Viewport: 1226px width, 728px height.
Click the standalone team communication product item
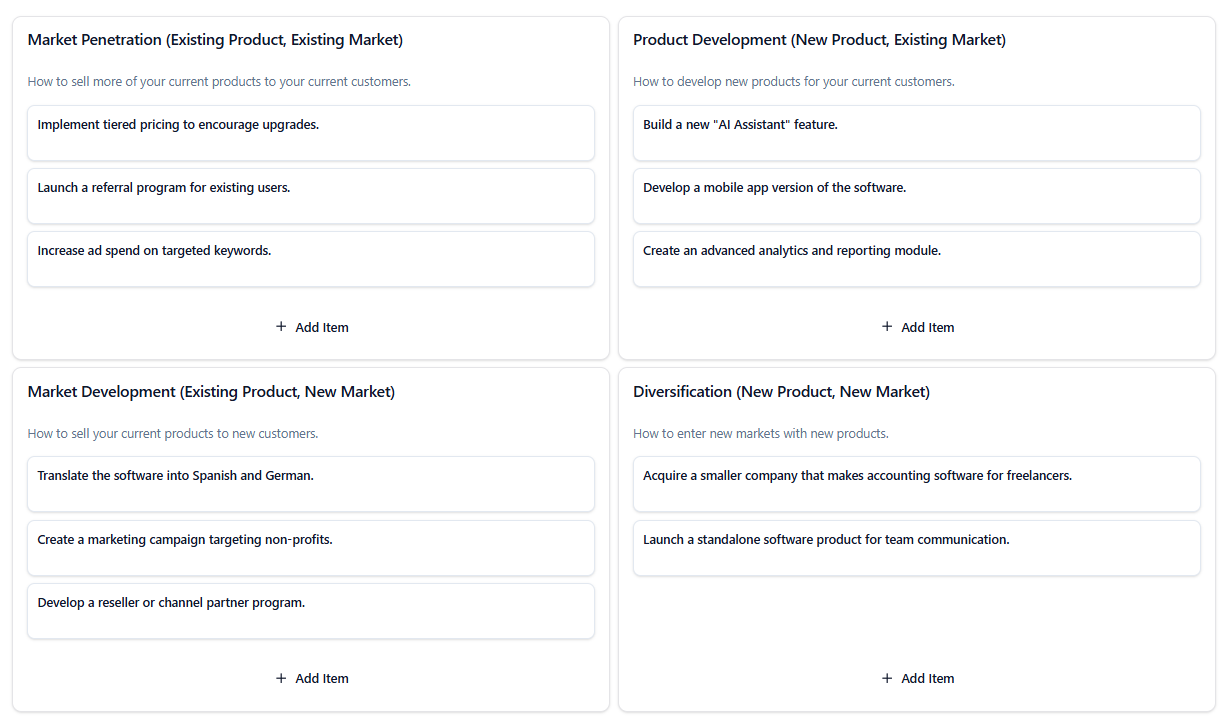click(916, 548)
